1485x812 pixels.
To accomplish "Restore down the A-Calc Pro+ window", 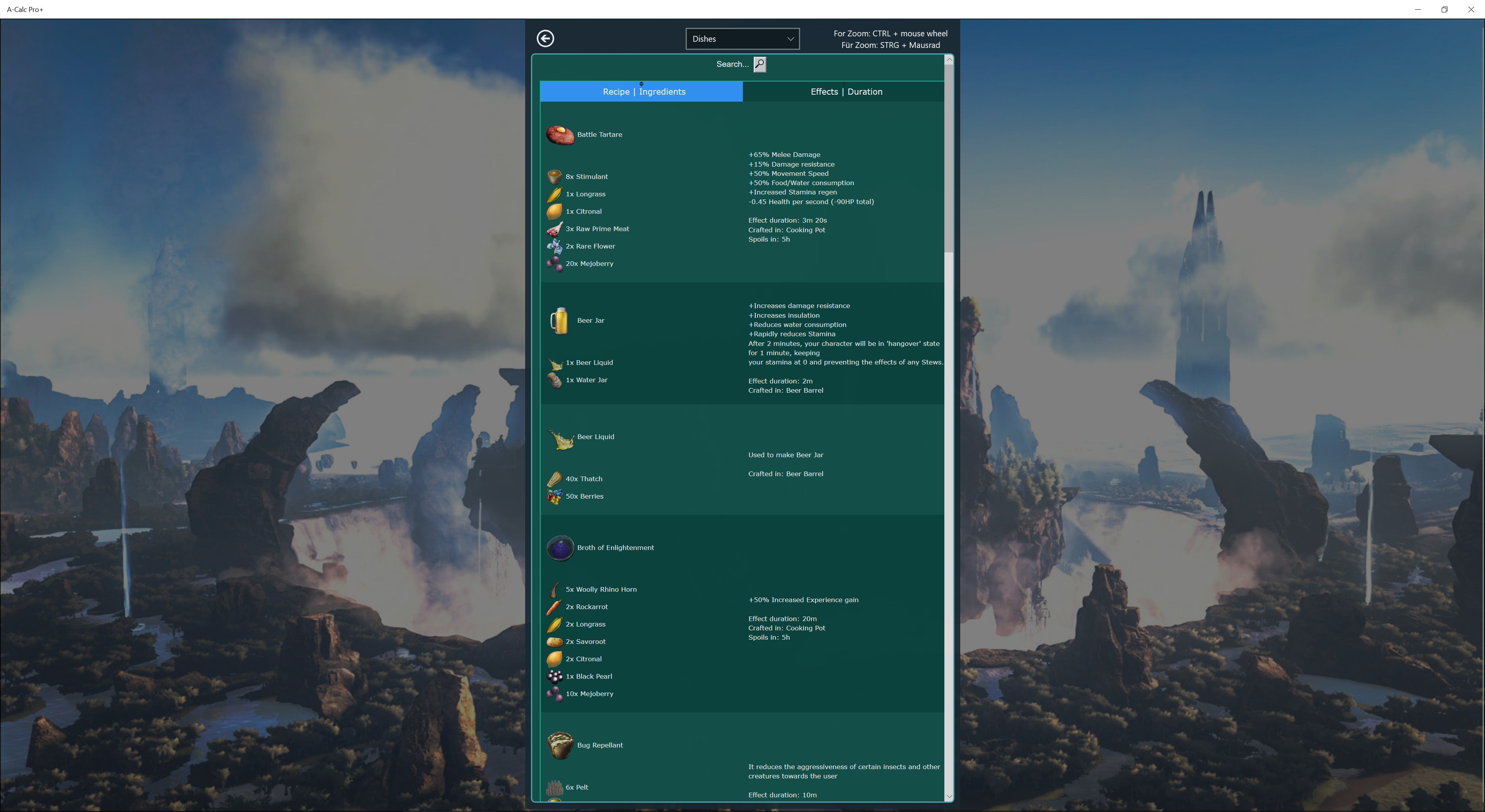I will (x=1444, y=9).
